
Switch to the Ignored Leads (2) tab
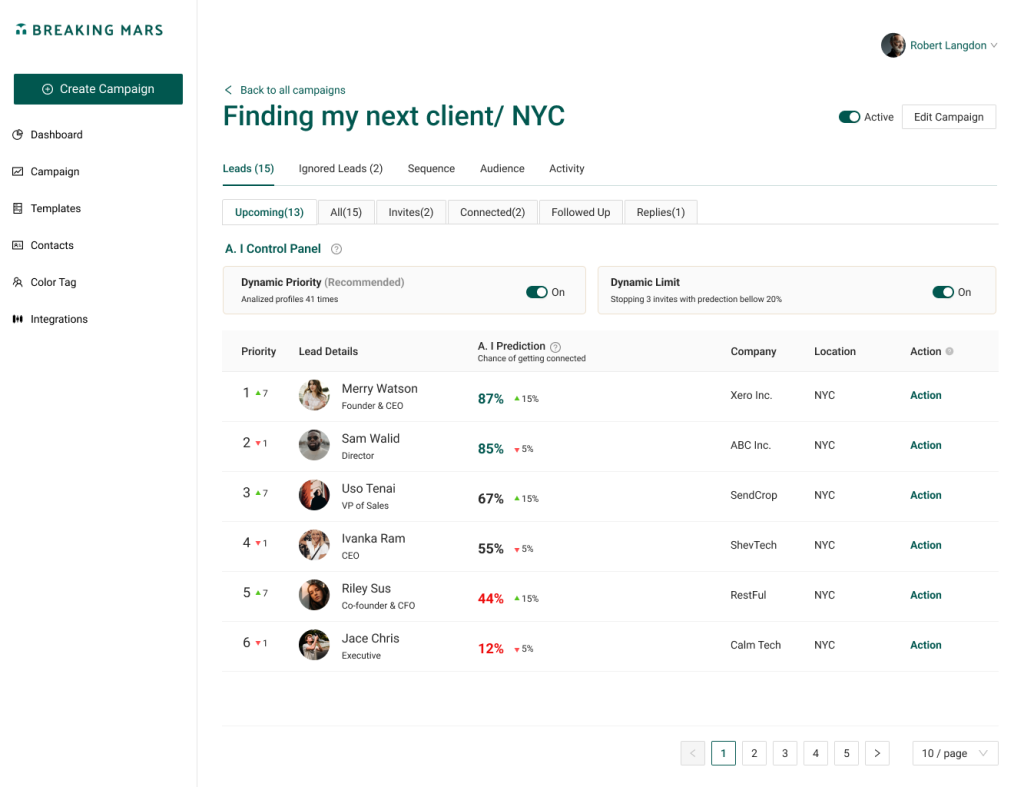coord(340,169)
